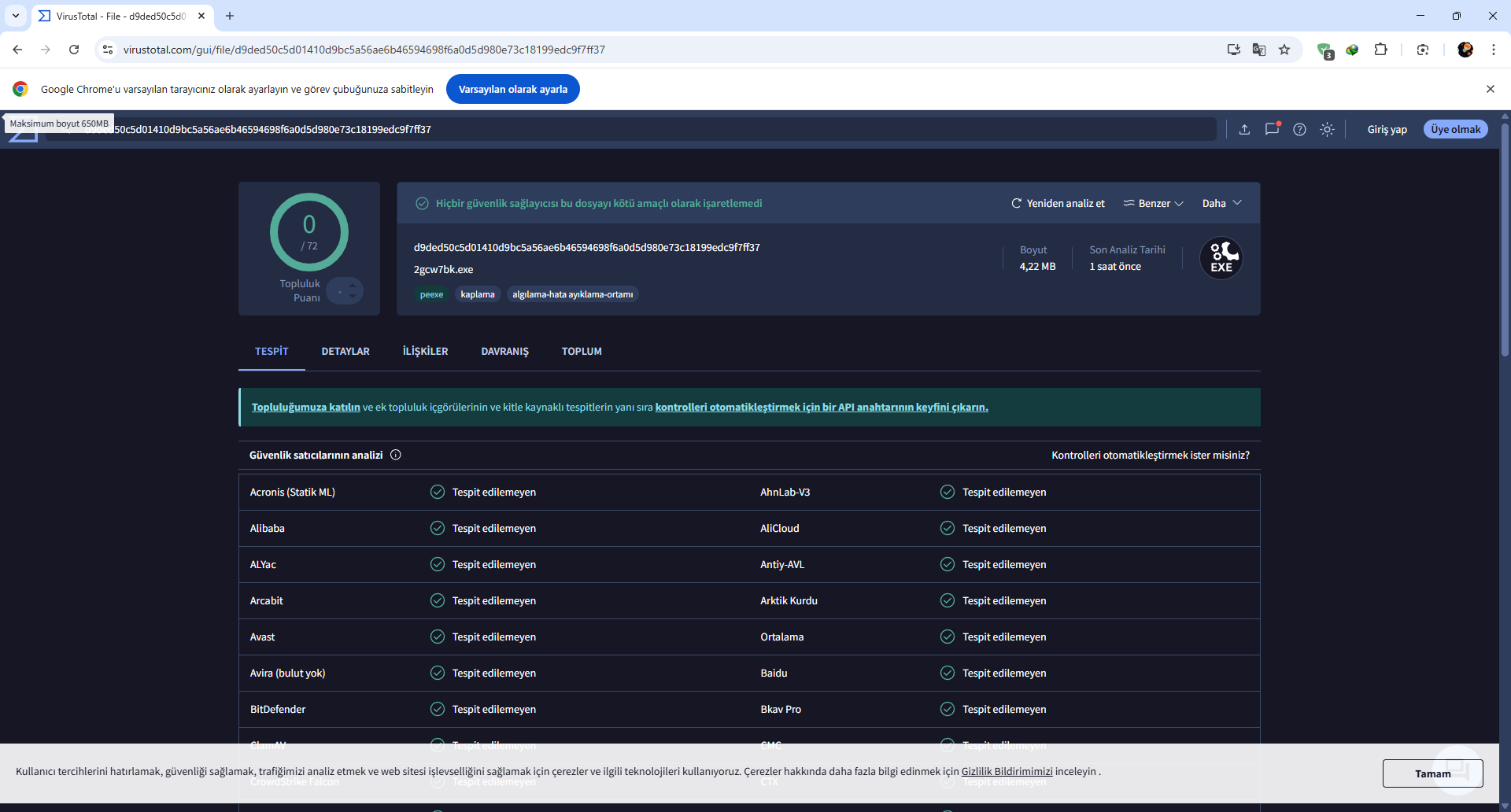Open the İLİŞKİLER tab

425,351
